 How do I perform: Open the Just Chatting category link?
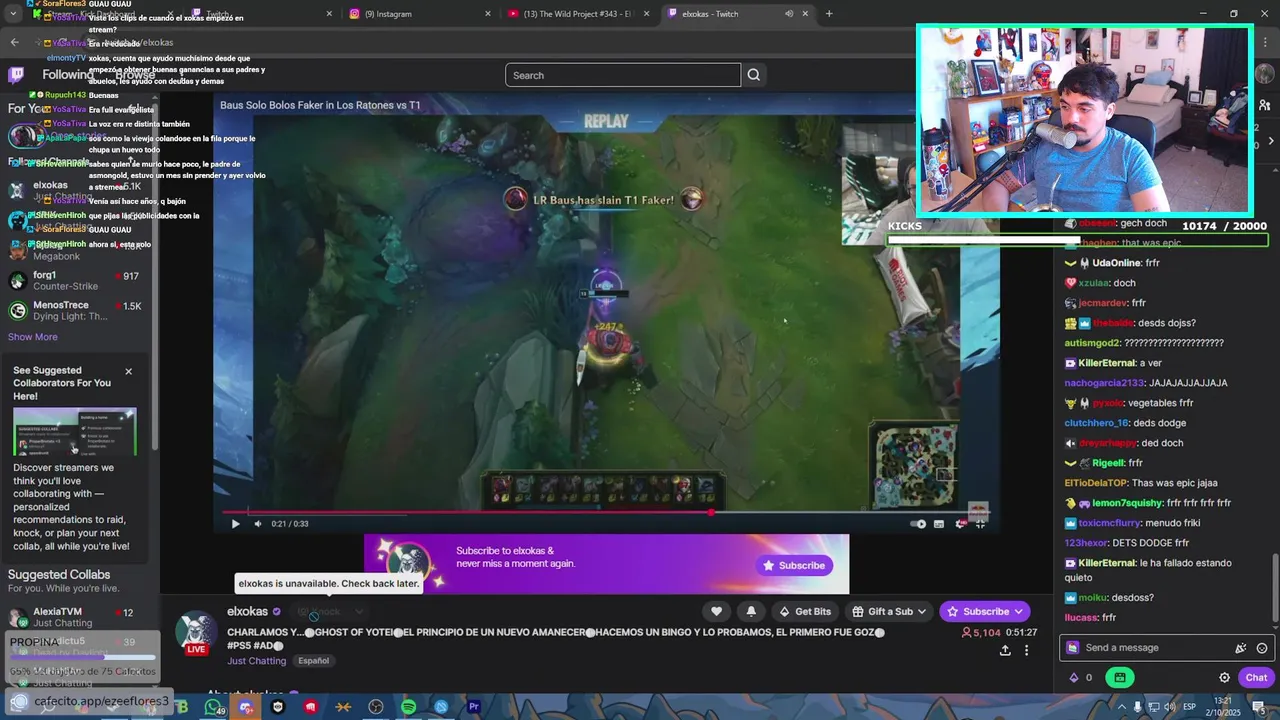point(256,661)
